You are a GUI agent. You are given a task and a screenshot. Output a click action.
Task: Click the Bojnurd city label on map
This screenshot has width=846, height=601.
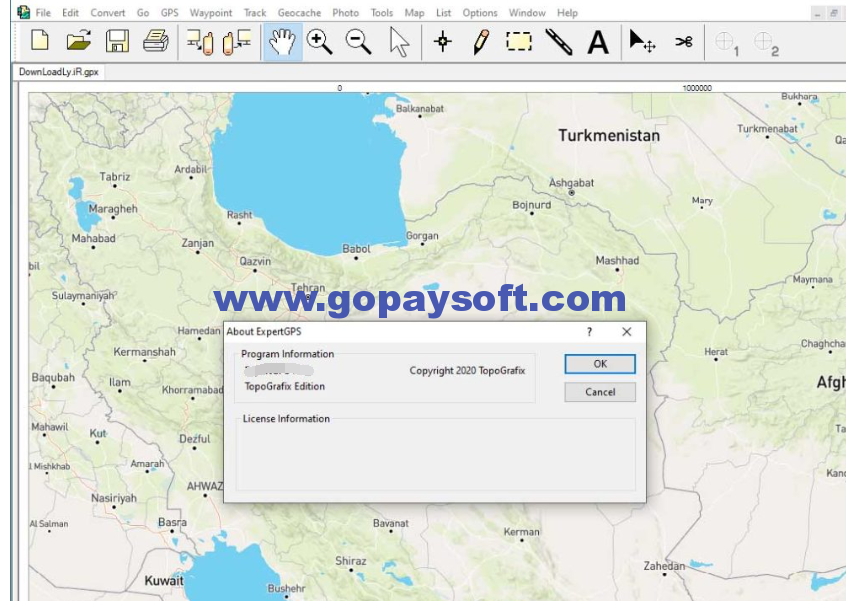[532, 205]
